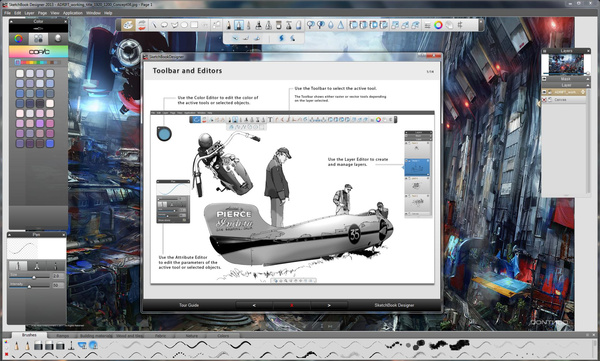Viewport: 600px width, 361px height.
Task: Click the paint palette icon in the top toolbar
Action: pyautogui.click(x=128, y=25)
